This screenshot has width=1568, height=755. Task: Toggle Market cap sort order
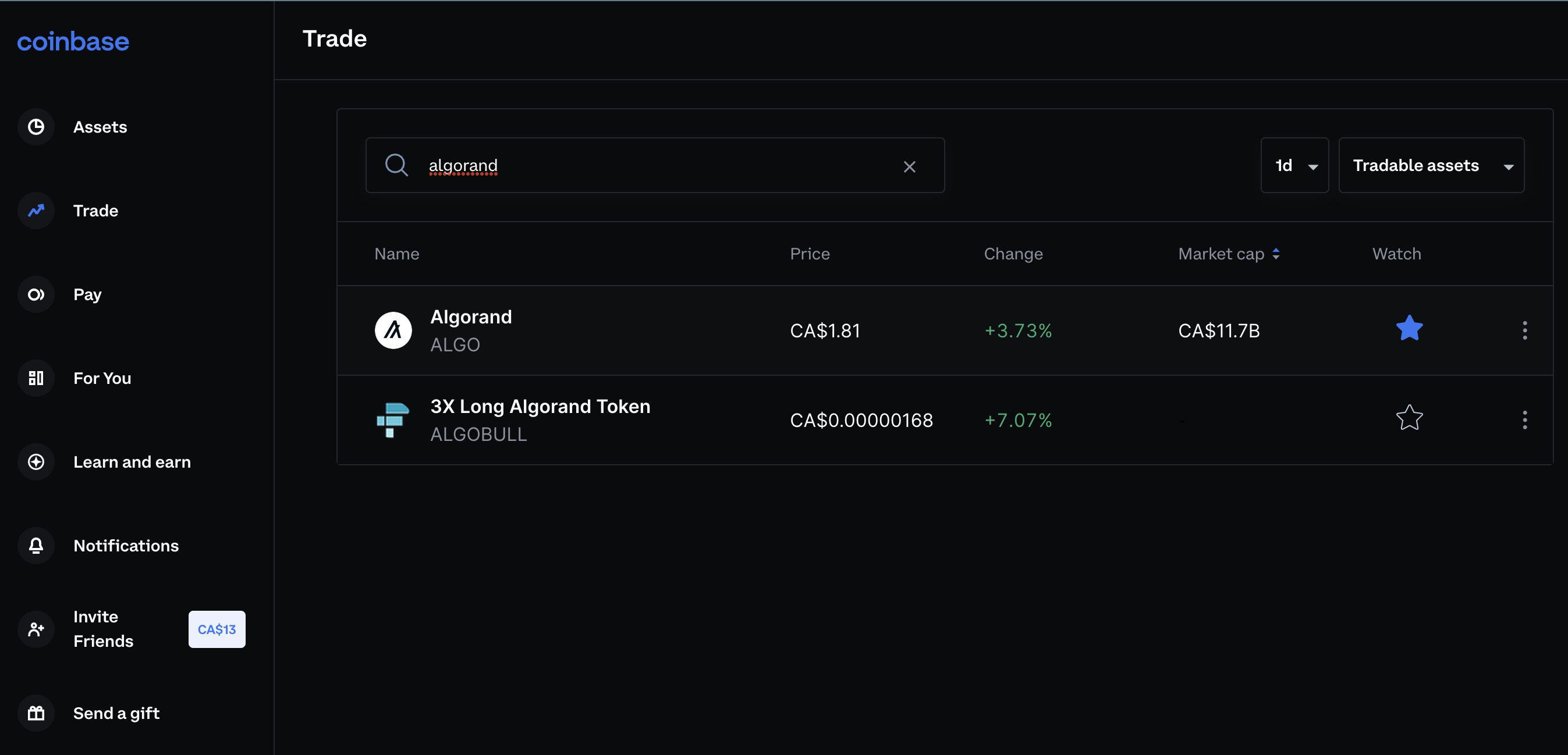(1276, 254)
